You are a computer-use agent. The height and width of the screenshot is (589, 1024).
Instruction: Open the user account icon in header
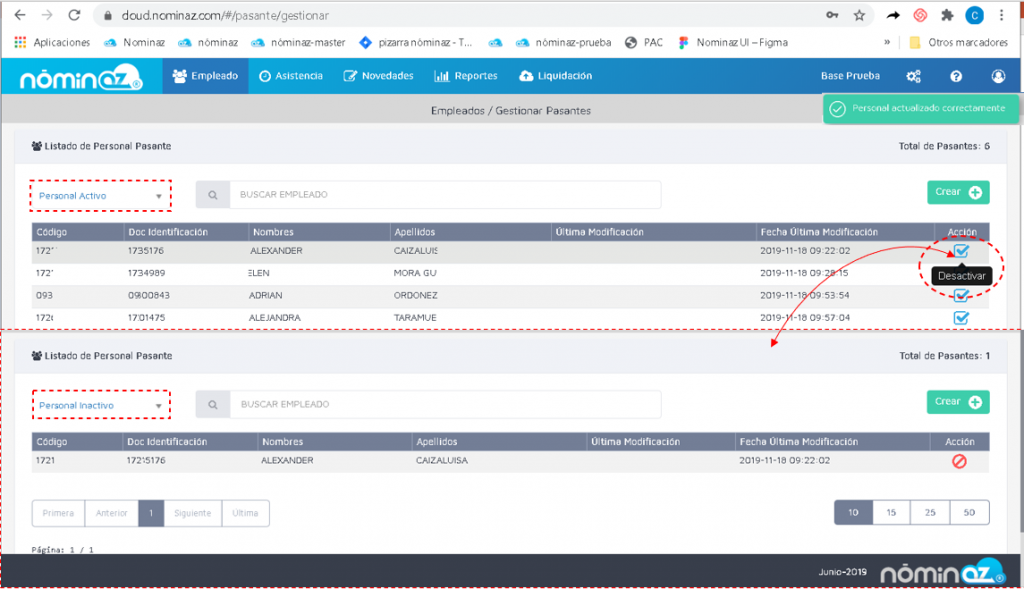pos(998,76)
